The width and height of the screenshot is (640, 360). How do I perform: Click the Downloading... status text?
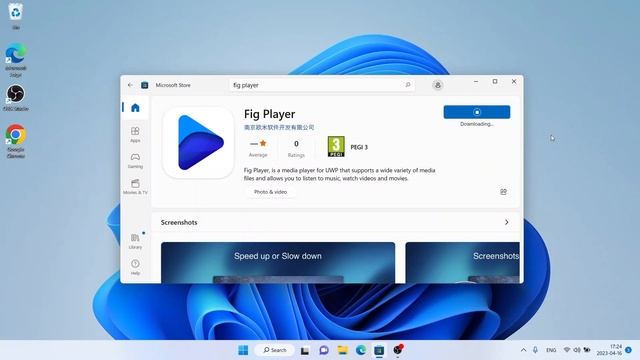(477, 124)
